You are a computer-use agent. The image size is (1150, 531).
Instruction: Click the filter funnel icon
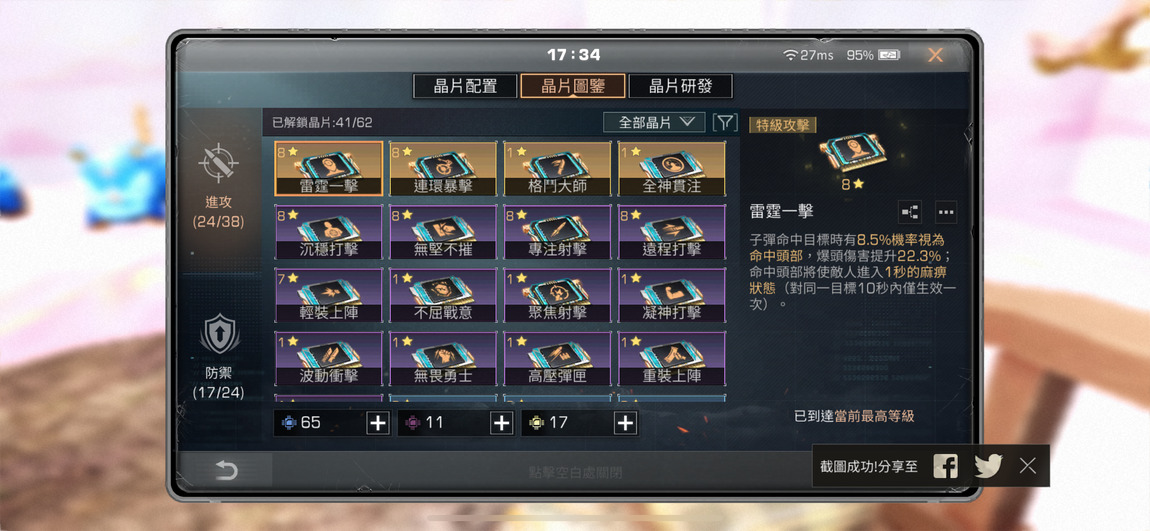[x=725, y=122]
